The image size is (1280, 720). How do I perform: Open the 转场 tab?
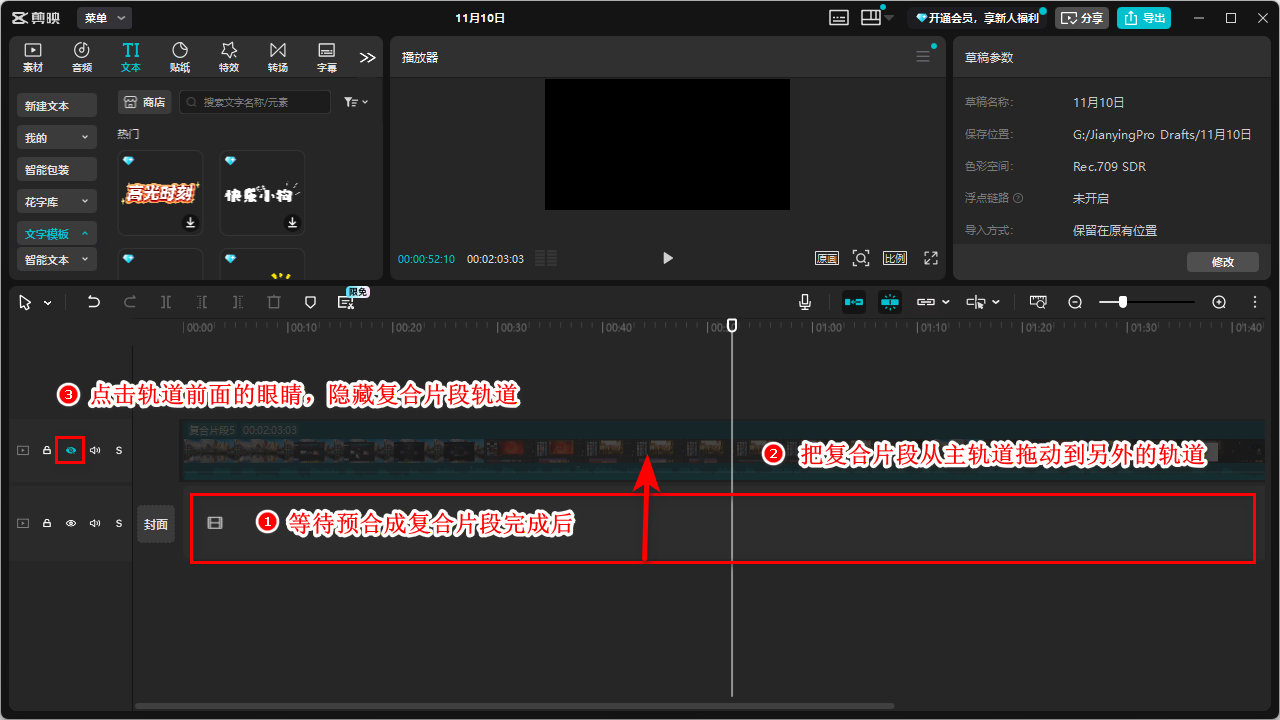click(x=277, y=57)
